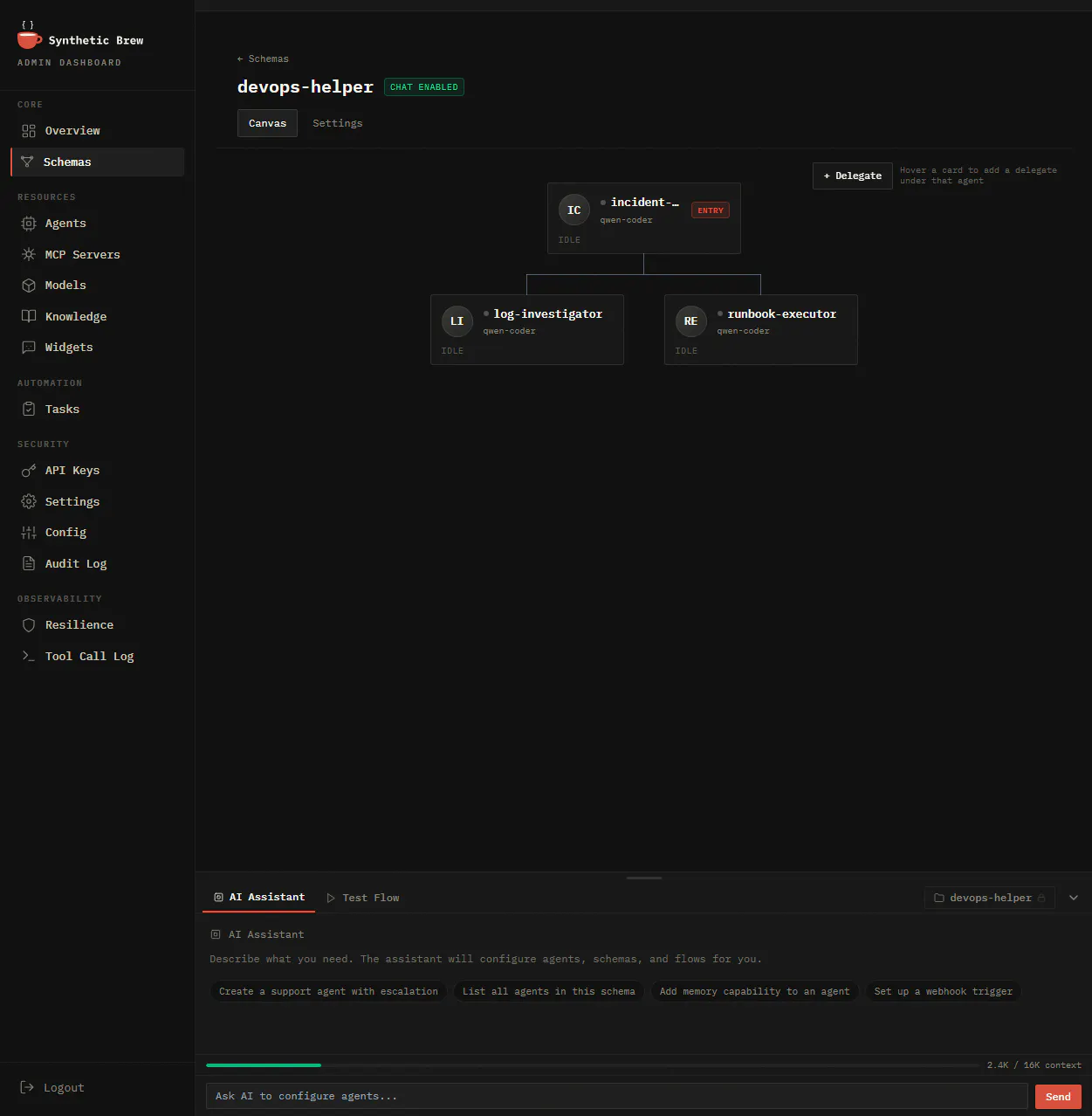
Task: Go to MCP Servers page
Action: pos(97,254)
